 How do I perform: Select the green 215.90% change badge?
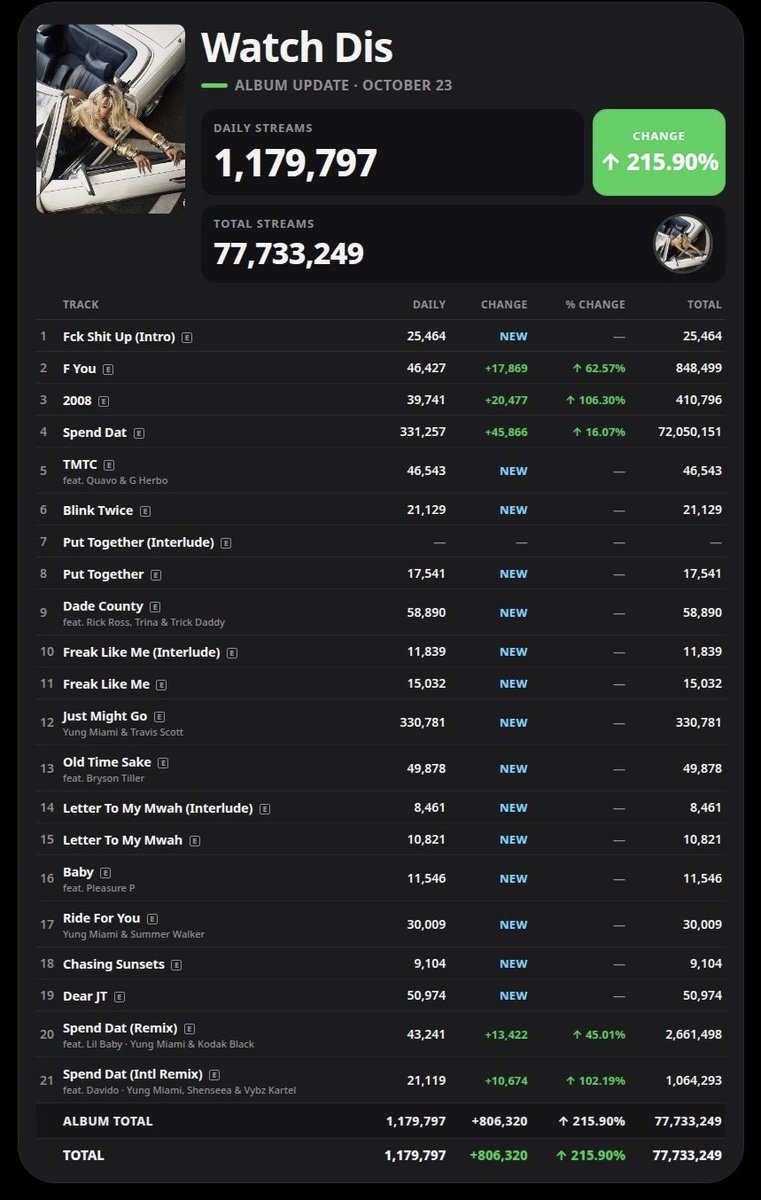659,152
